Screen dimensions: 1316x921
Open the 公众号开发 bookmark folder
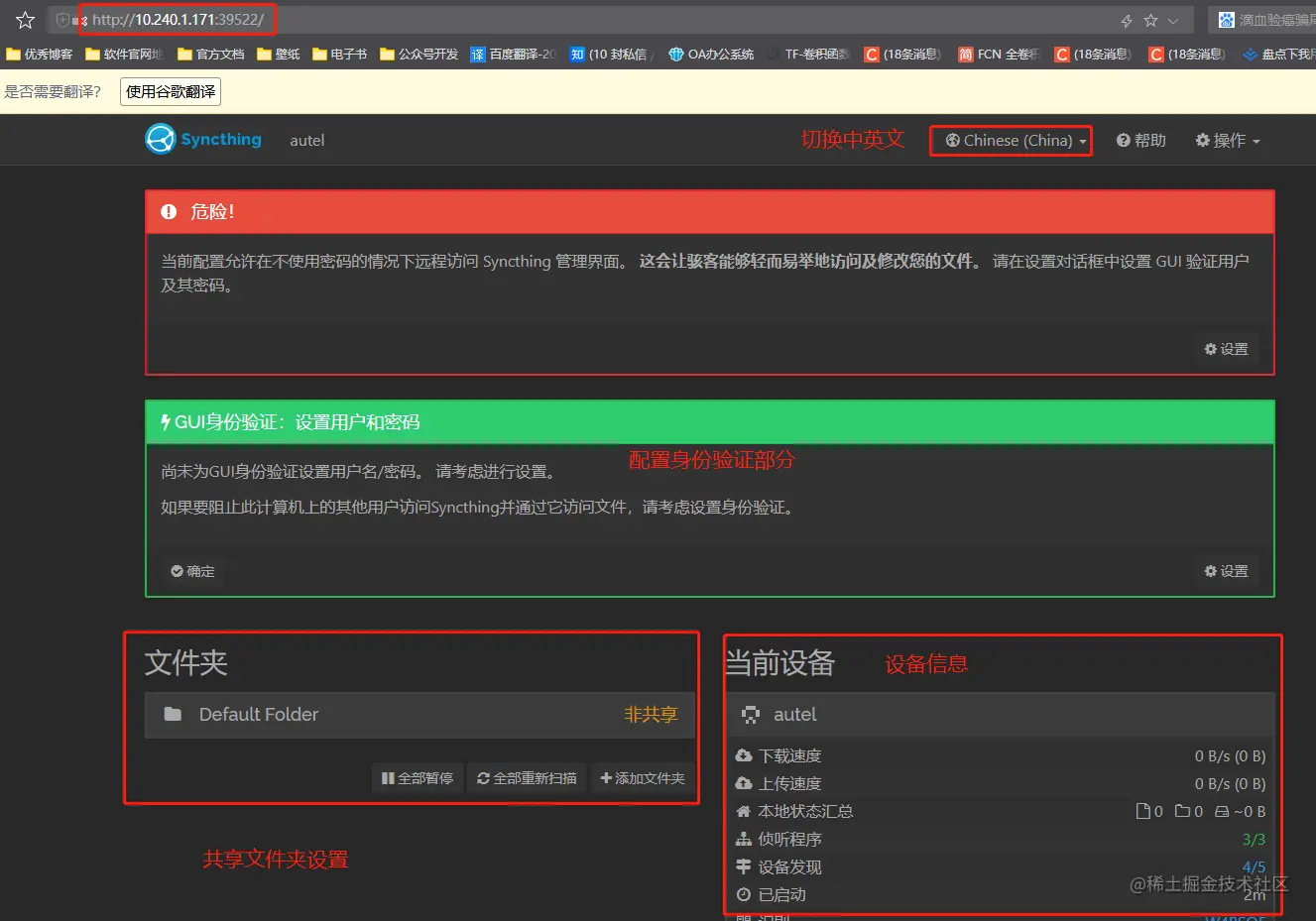(419, 55)
